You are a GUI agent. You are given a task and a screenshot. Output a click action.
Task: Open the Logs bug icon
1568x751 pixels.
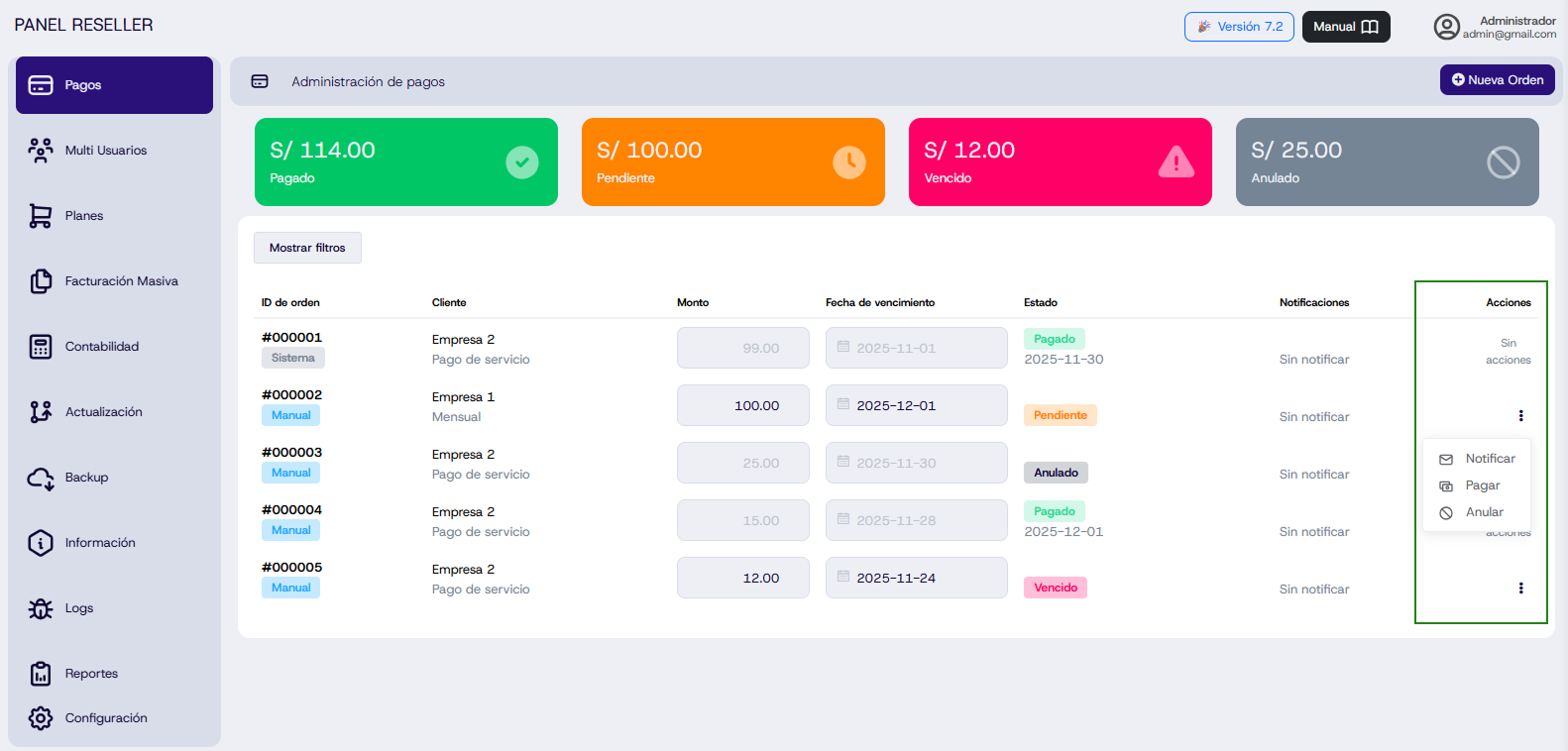point(41,608)
